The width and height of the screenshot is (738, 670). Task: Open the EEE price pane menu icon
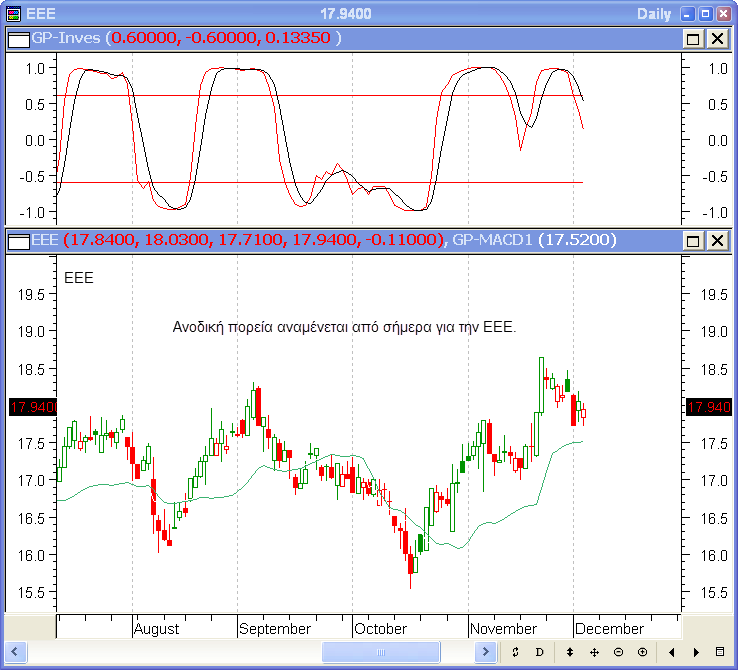pyautogui.click(x=18, y=240)
